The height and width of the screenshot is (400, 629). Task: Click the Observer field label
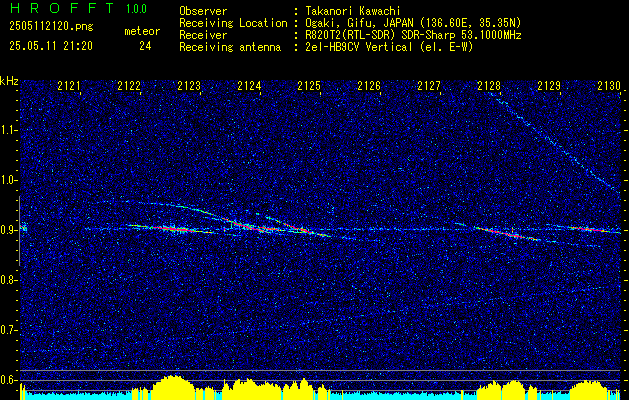click(x=203, y=11)
